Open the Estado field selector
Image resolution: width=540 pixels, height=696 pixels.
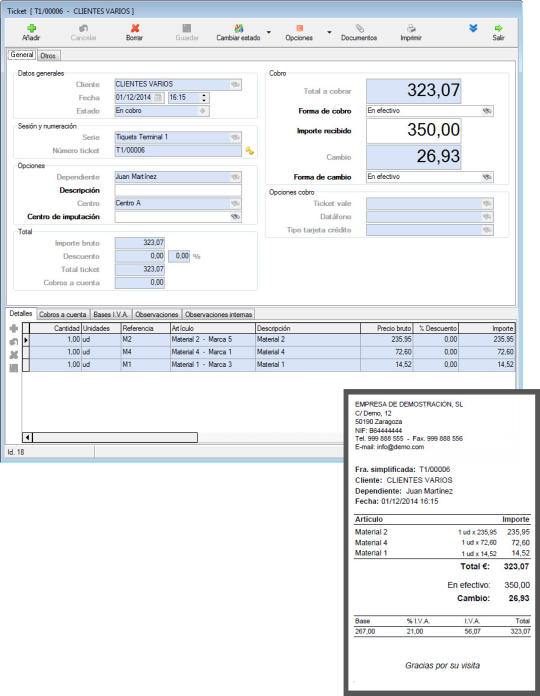pyautogui.click(x=203, y=111)
